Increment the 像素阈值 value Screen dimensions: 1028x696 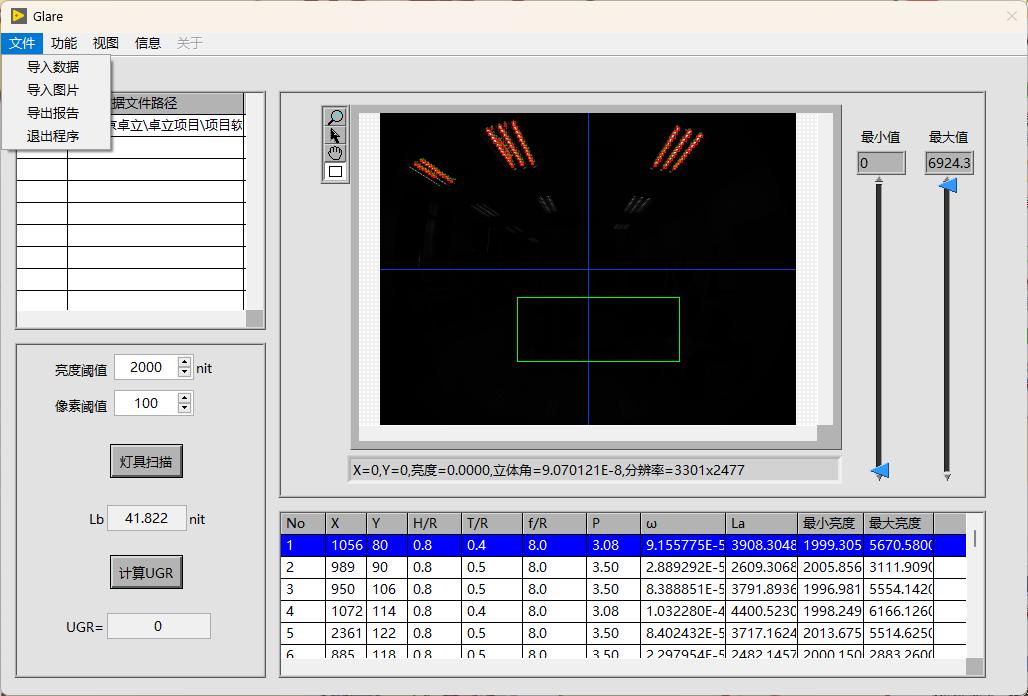point(184,398)
